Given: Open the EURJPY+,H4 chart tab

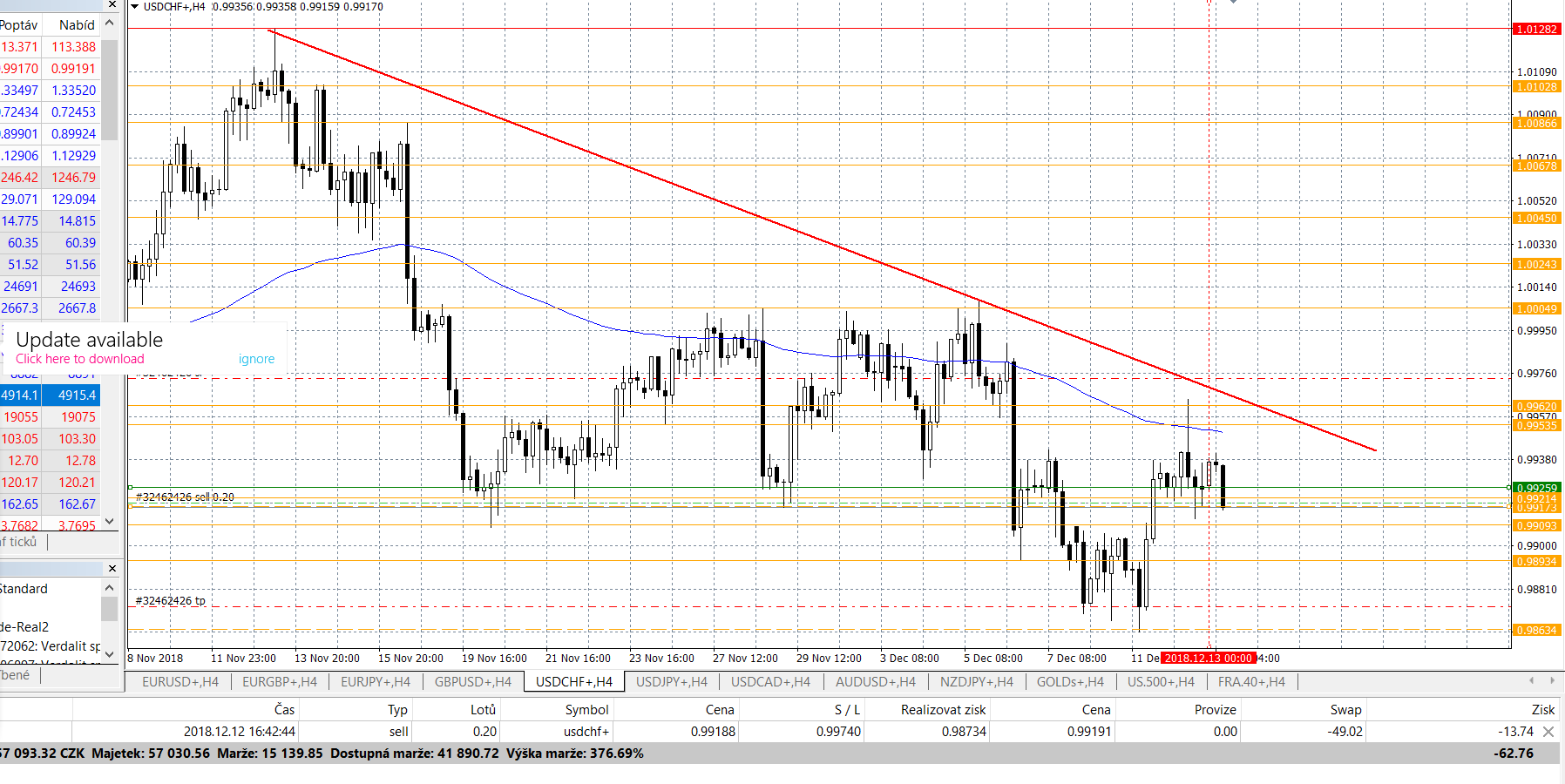Looking at the screenshot, I should click(376, 682).
